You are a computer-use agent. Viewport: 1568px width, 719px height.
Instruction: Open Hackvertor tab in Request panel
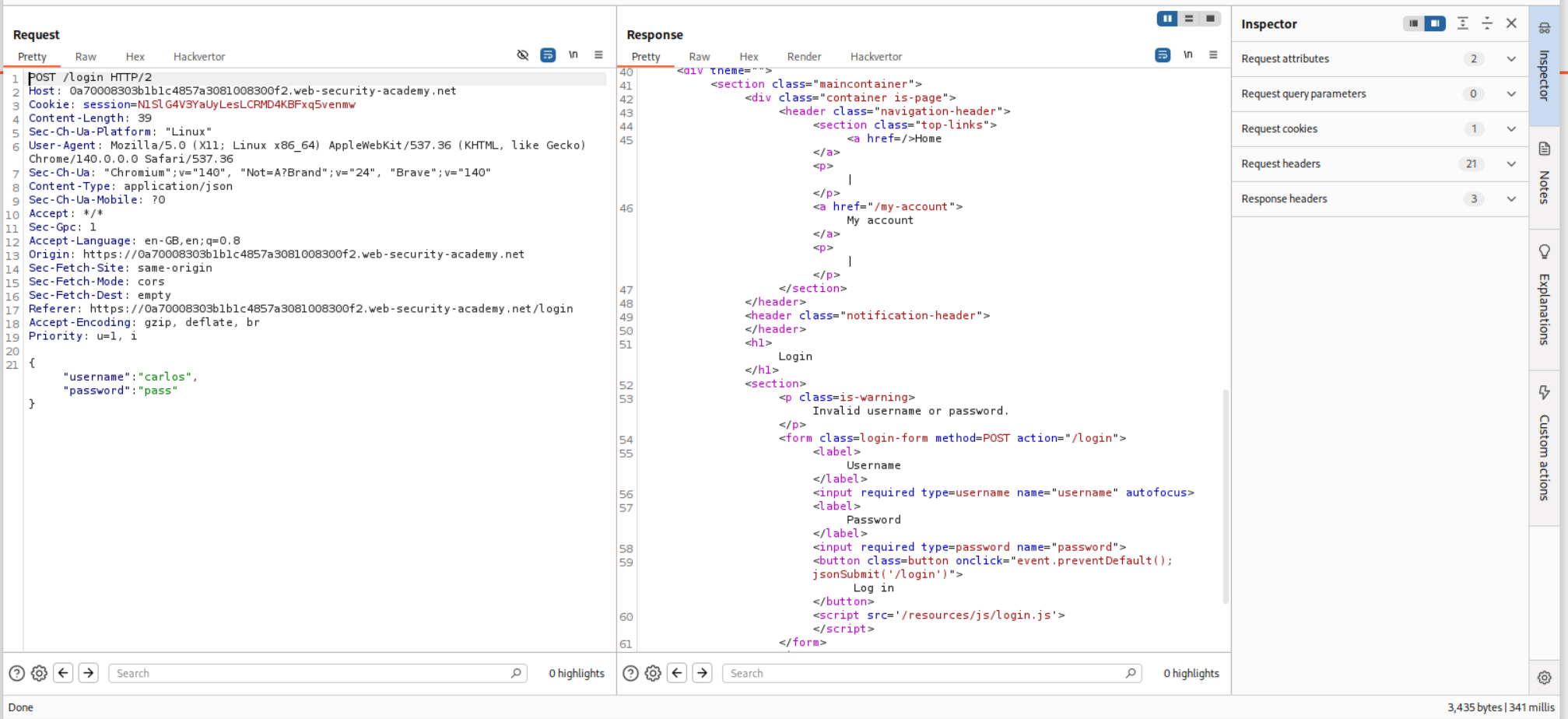[199, 57]
